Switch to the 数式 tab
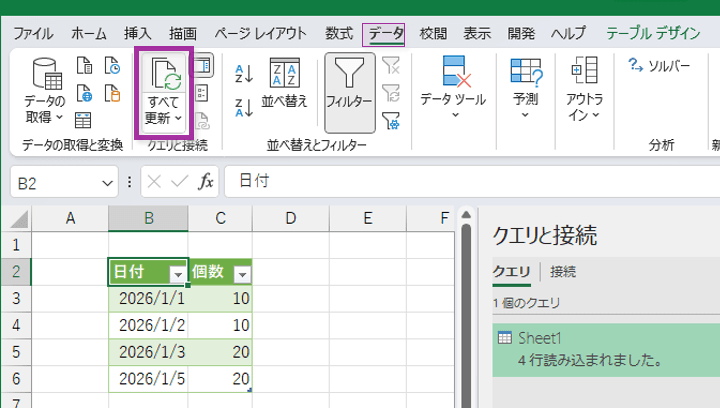Viewport: 720px width, 408px height. point(339,34)
